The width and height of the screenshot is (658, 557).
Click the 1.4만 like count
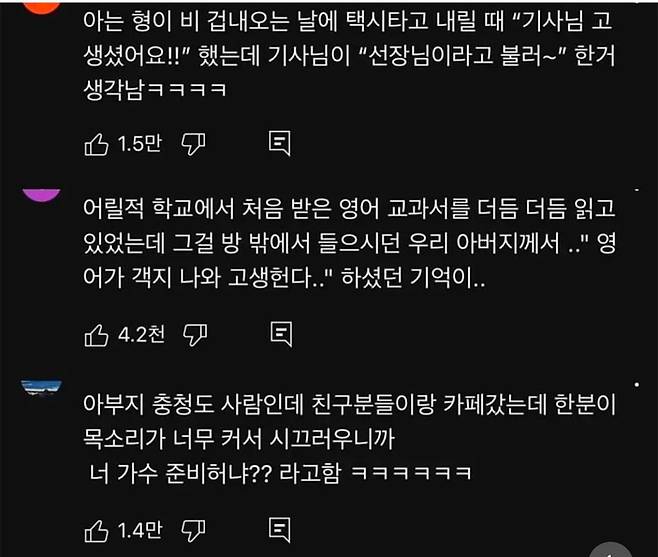coord(140,531)
